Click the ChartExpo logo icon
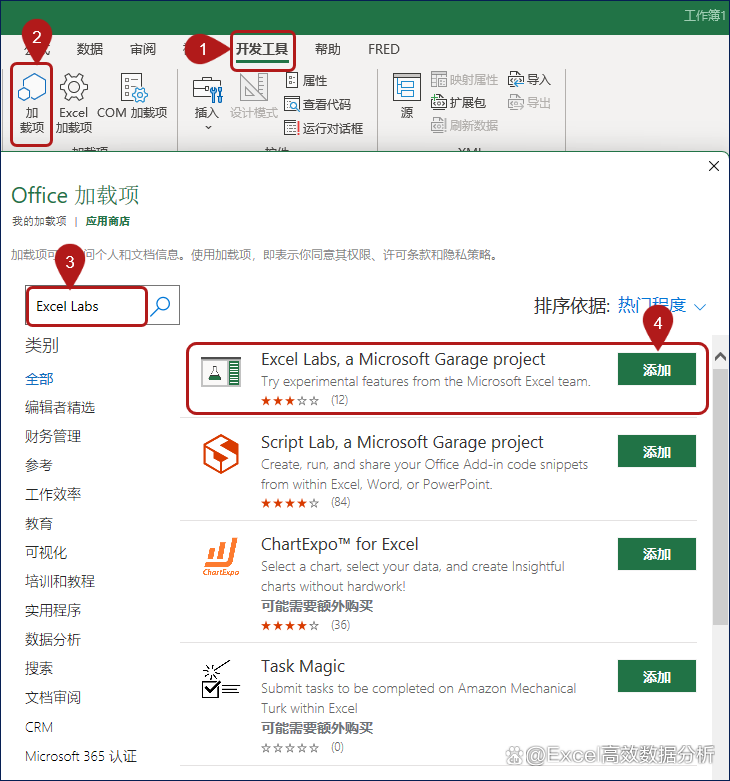Screen dimensions: 730x781 coord(221,557)
